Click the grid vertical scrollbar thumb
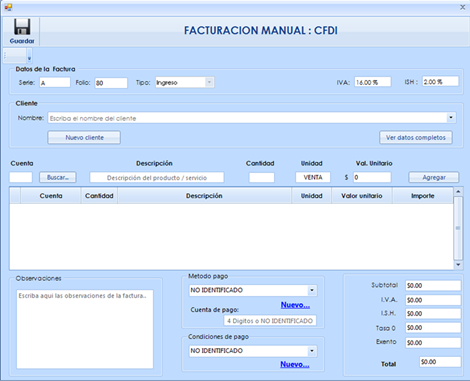The image size is (470, 381). (458, 228)
